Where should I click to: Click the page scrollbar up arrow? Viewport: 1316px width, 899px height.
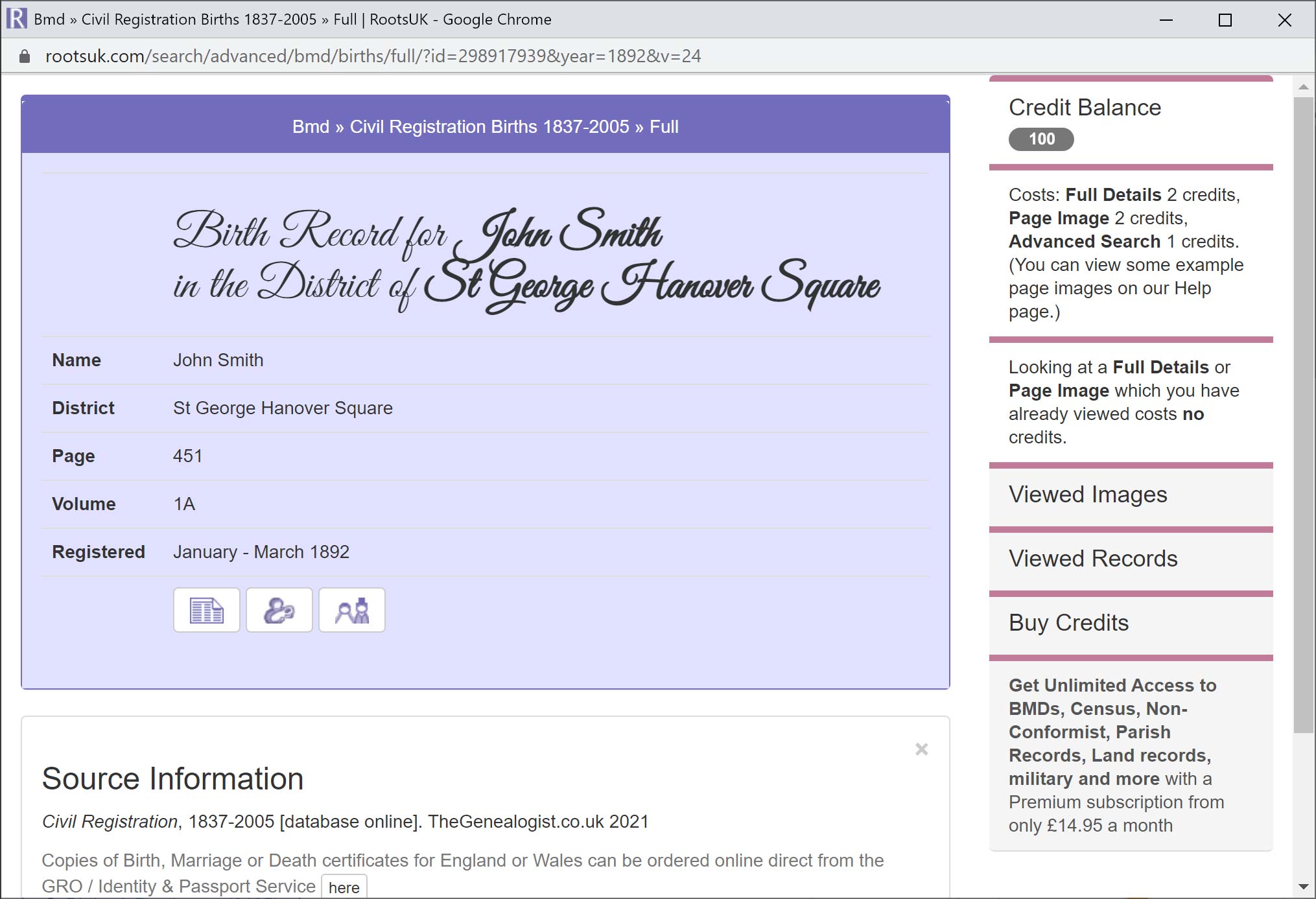click(1303, 86)
